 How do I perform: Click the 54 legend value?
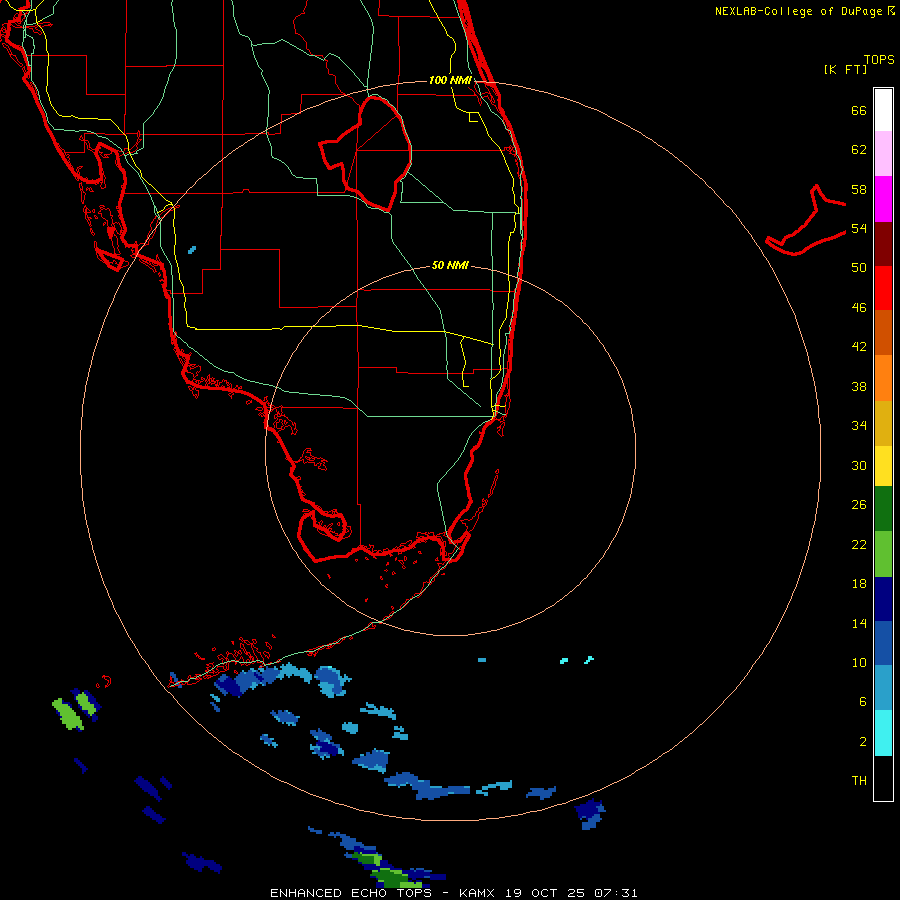(x=859, y=228)
